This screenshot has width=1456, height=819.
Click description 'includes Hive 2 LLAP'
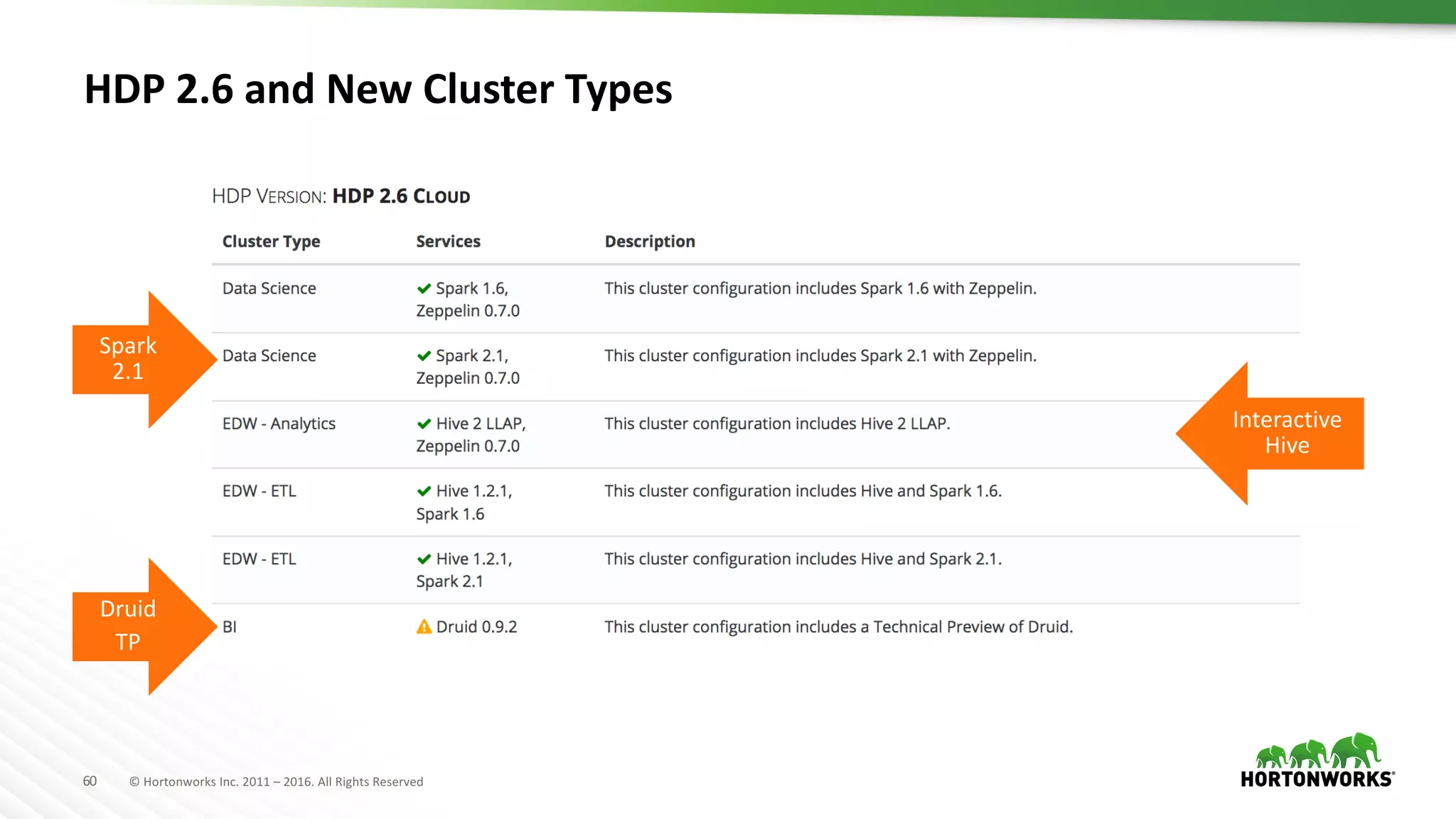[x=777, y=424]
